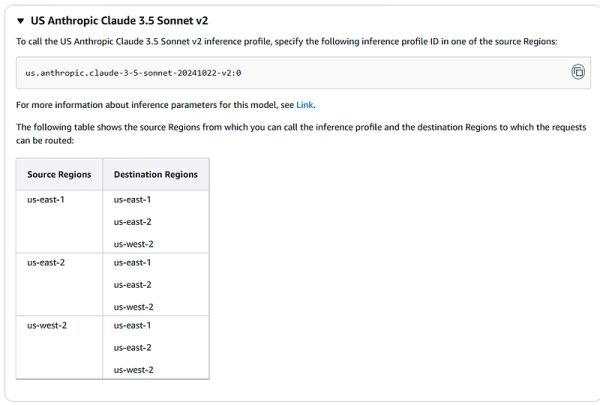Select us-east-2 destination for source us-west-2
Viewport: 600px width, 405px height.
[x=133, y=347]
